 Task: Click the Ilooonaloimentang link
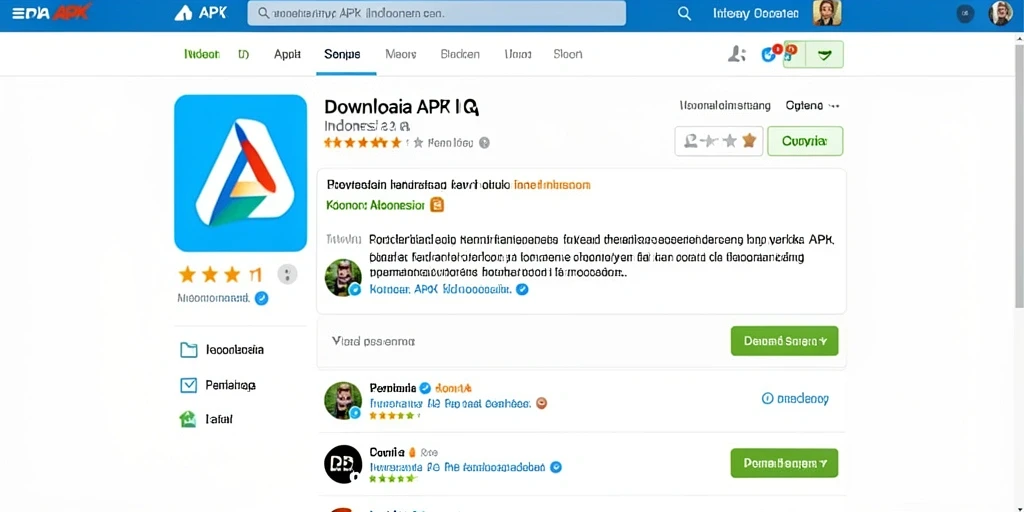coord(725,105)
